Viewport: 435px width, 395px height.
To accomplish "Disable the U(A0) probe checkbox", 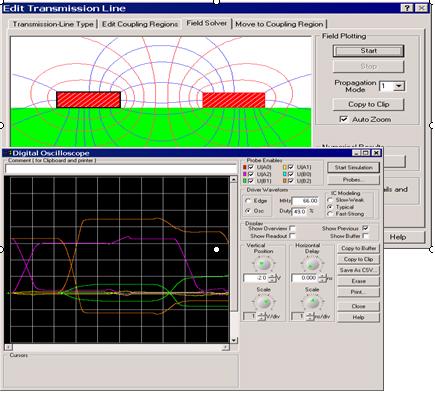I will tap(251, 167).
